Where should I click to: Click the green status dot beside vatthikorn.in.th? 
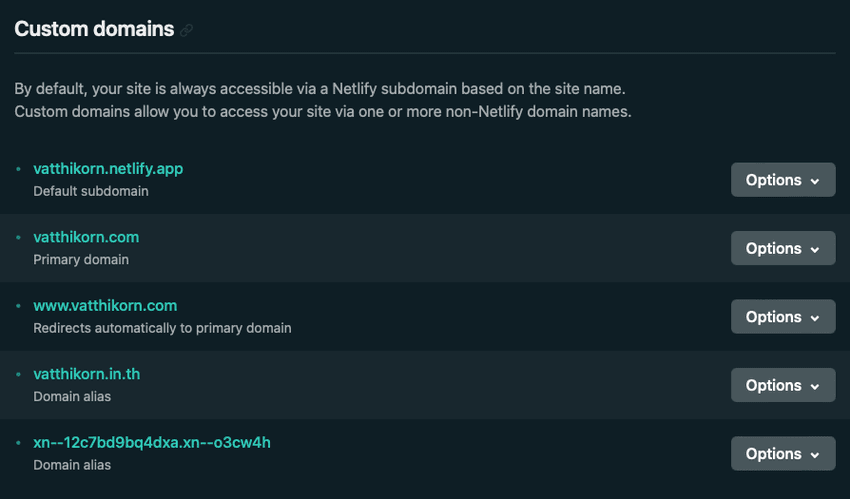click(x=18, y=374)
